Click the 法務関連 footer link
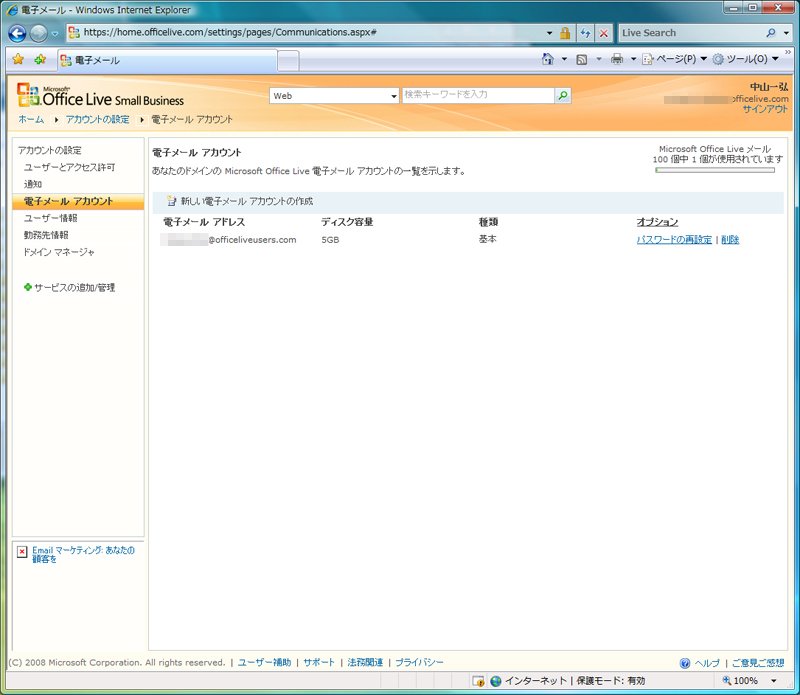The image size is (800, 695). [365, 662]
